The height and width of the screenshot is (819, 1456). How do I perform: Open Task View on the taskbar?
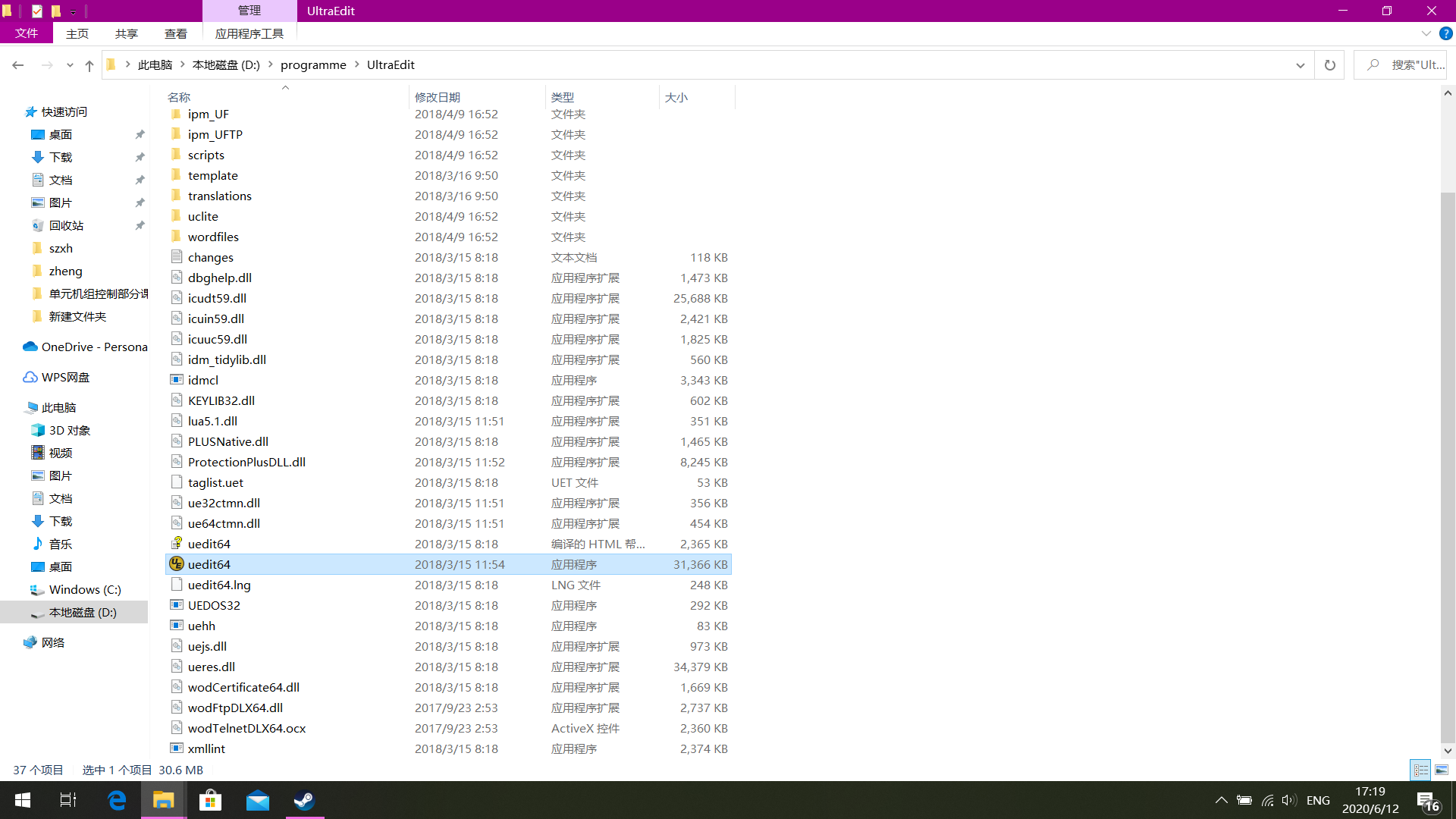coord(68,800)
